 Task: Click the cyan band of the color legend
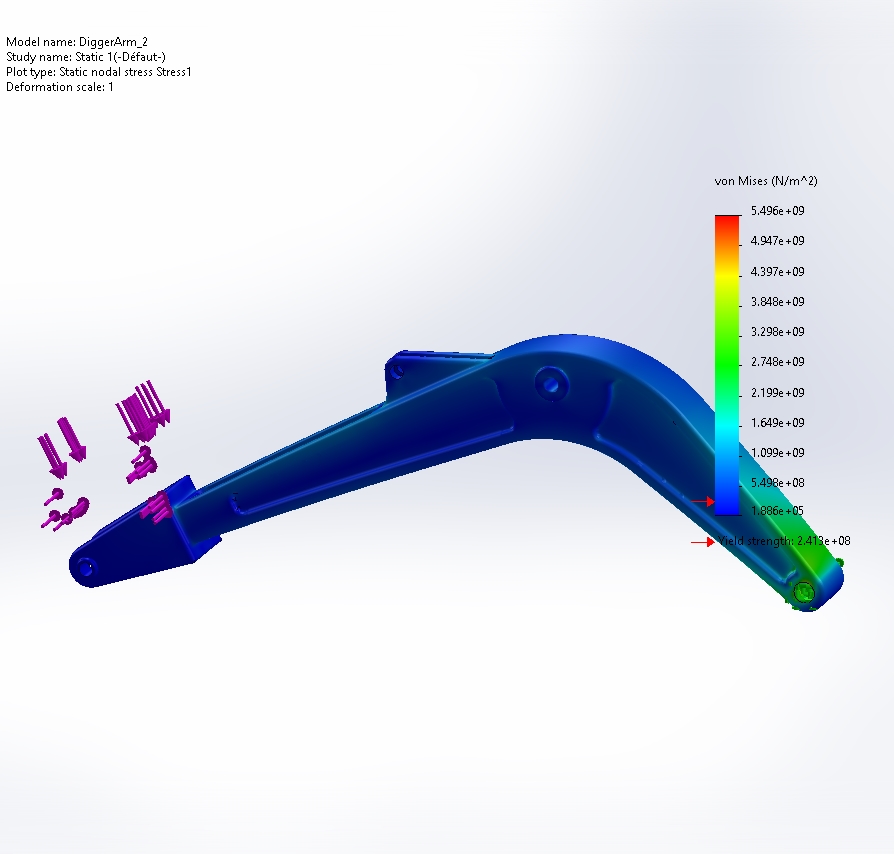727,430
